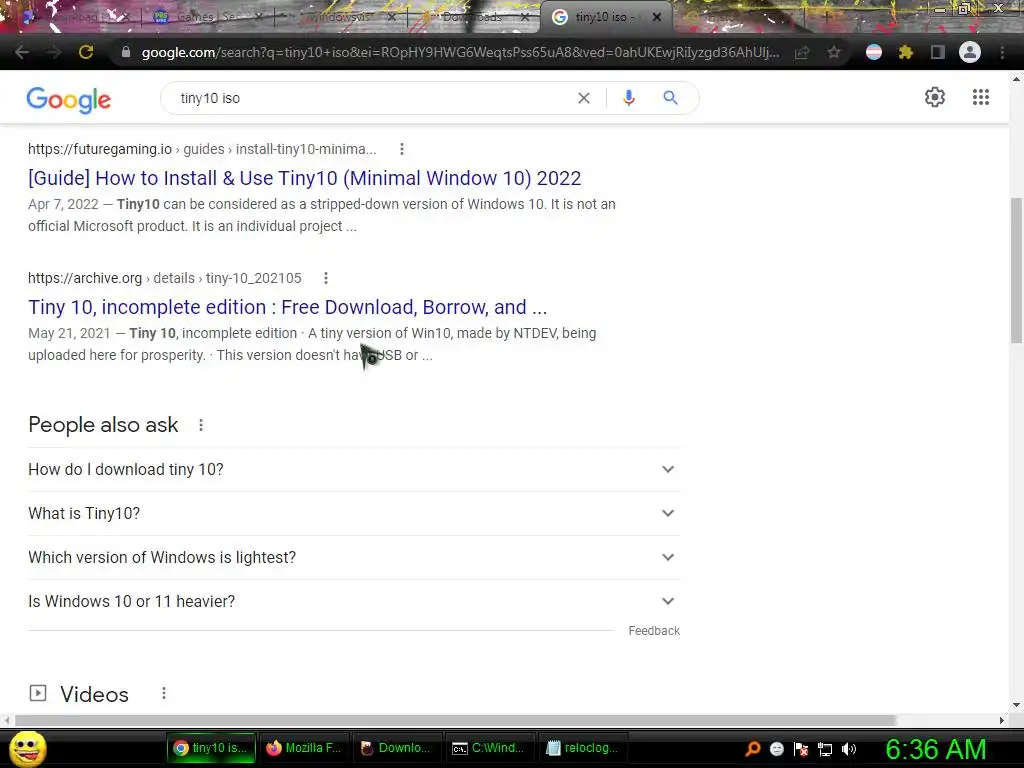Screen dimensions: 1024x768
Task: Open the options dots for archive.org result
Action: 325,278
